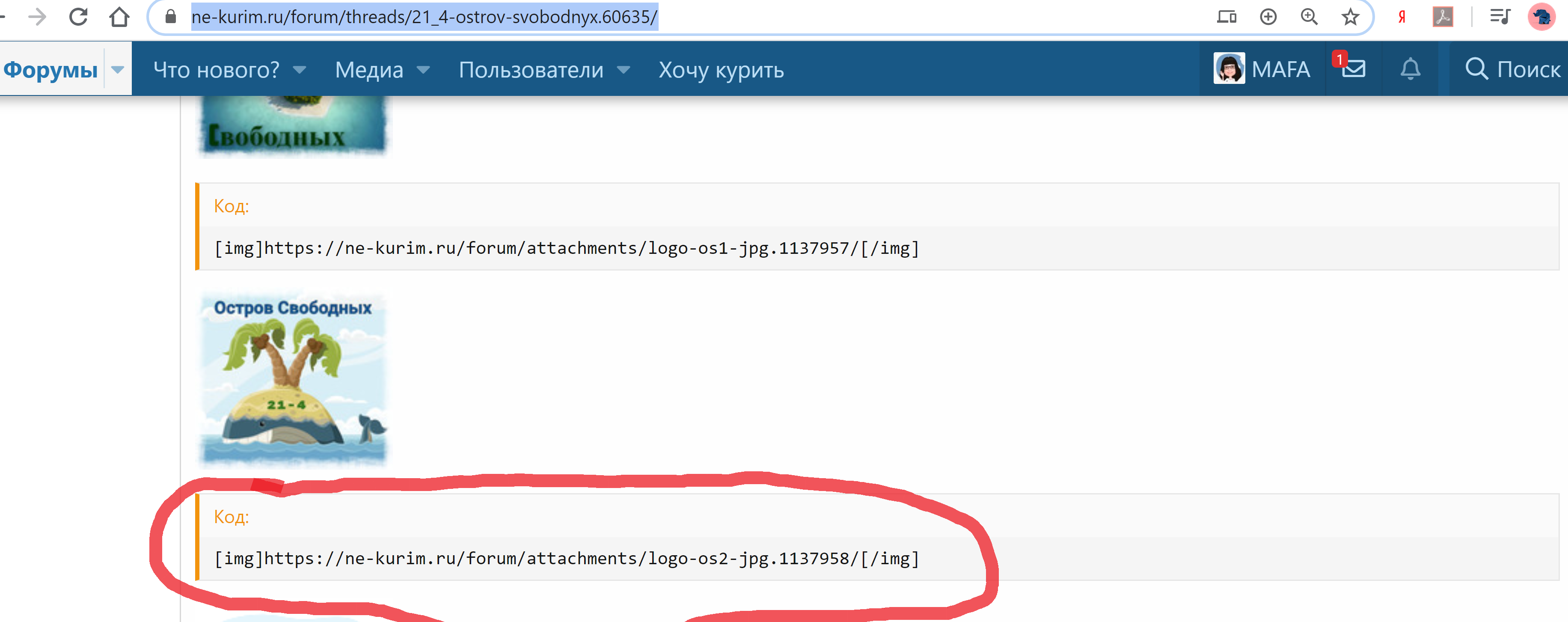Screen dimensions: 1568x622
Task: Open the PDF extension icon
Action: pos(1443,16)
